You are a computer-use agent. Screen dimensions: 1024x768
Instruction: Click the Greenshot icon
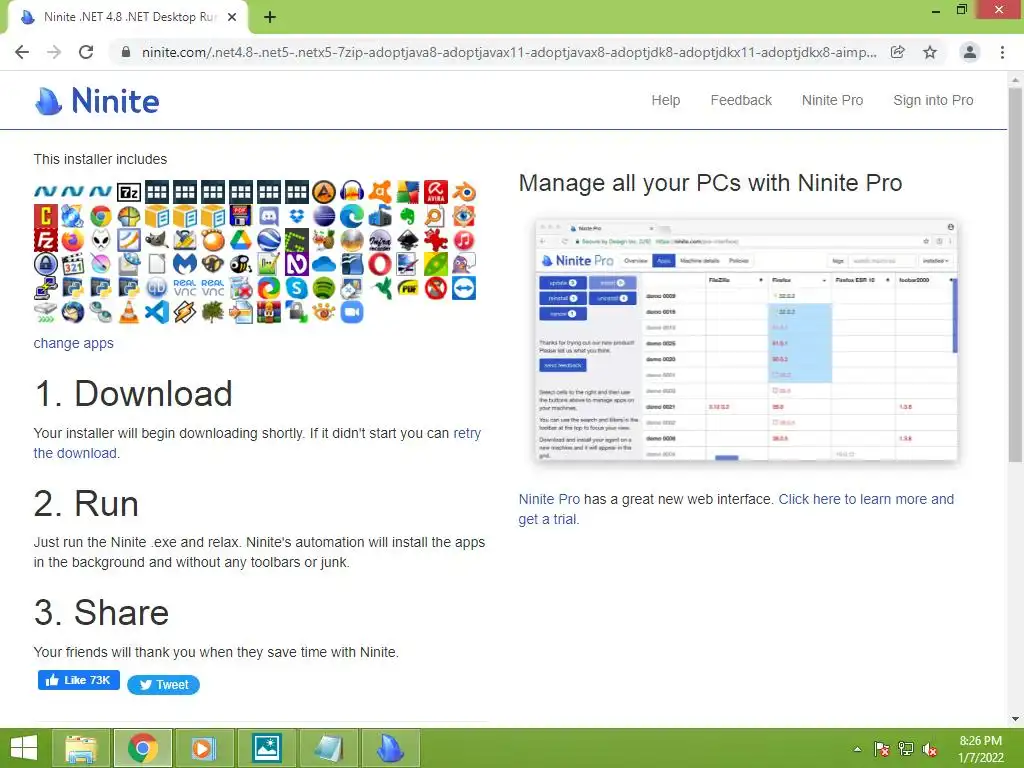[296, 240]
